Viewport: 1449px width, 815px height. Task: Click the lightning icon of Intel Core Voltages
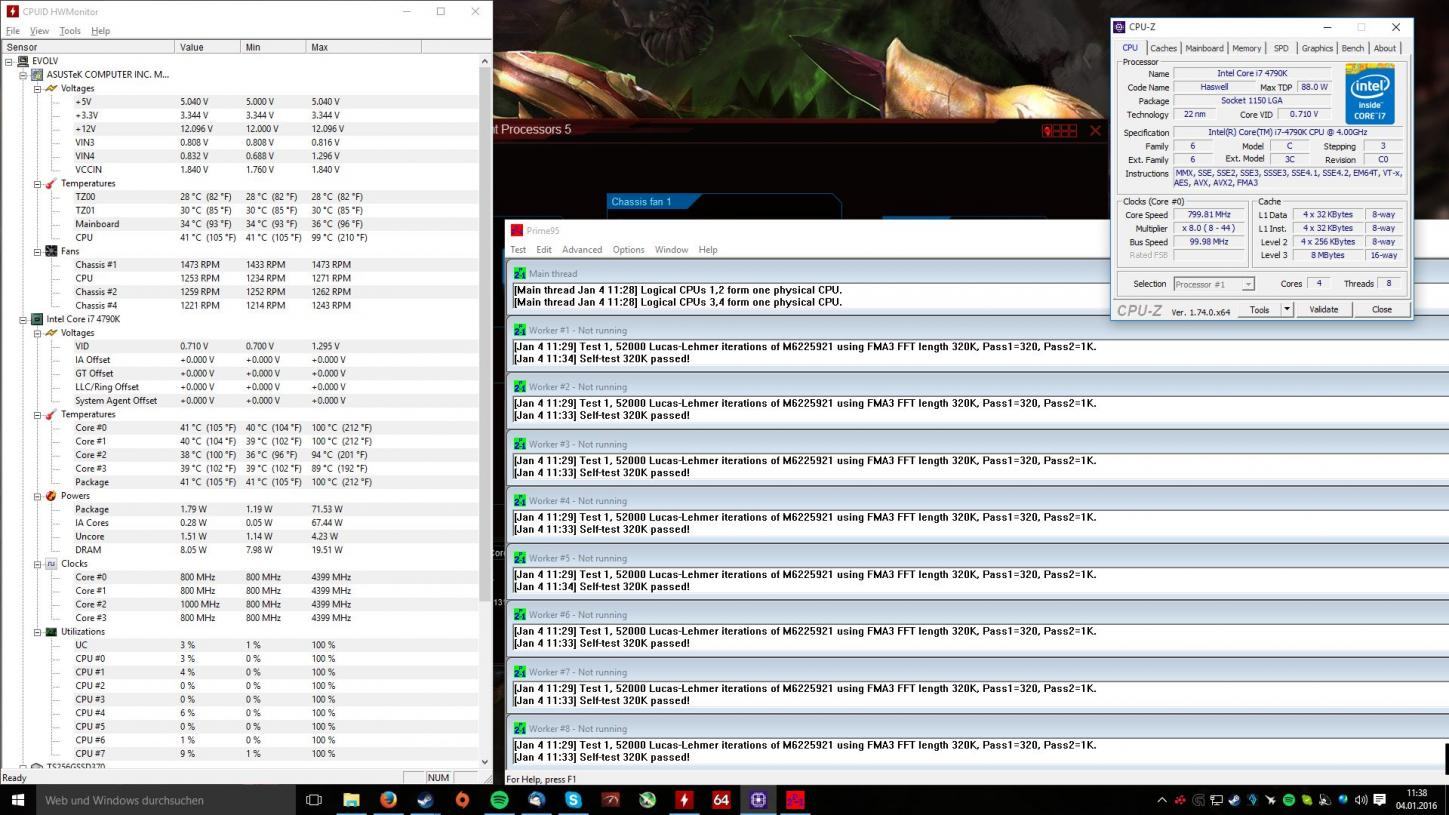51,333
